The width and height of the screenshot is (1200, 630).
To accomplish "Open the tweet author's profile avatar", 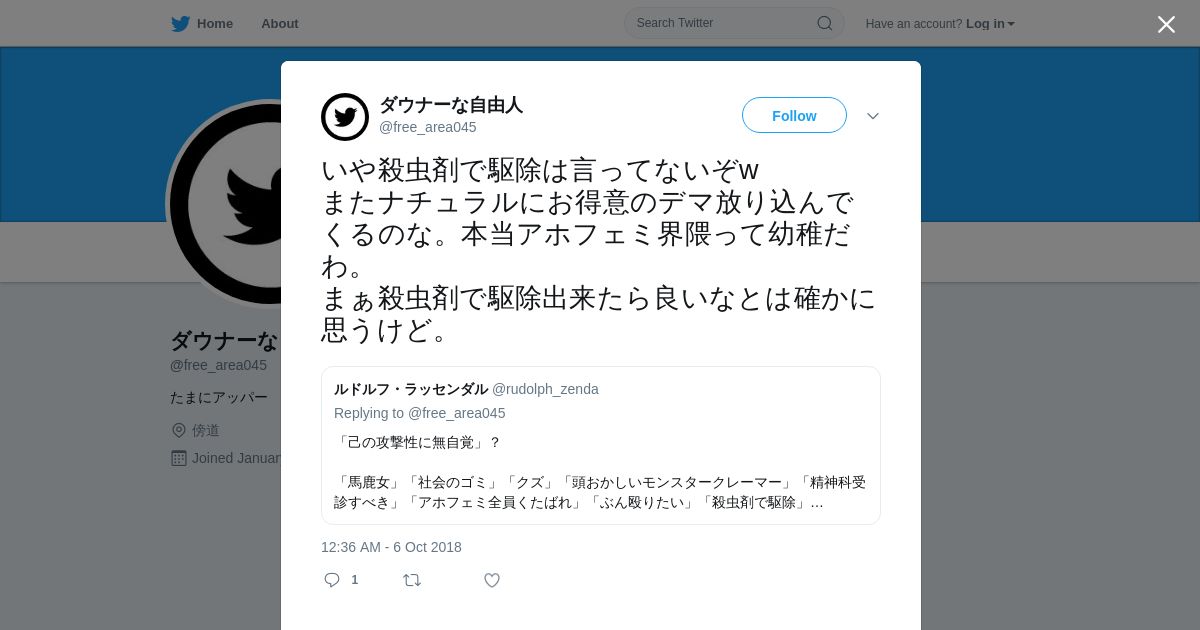I will [x=345, y=117].
